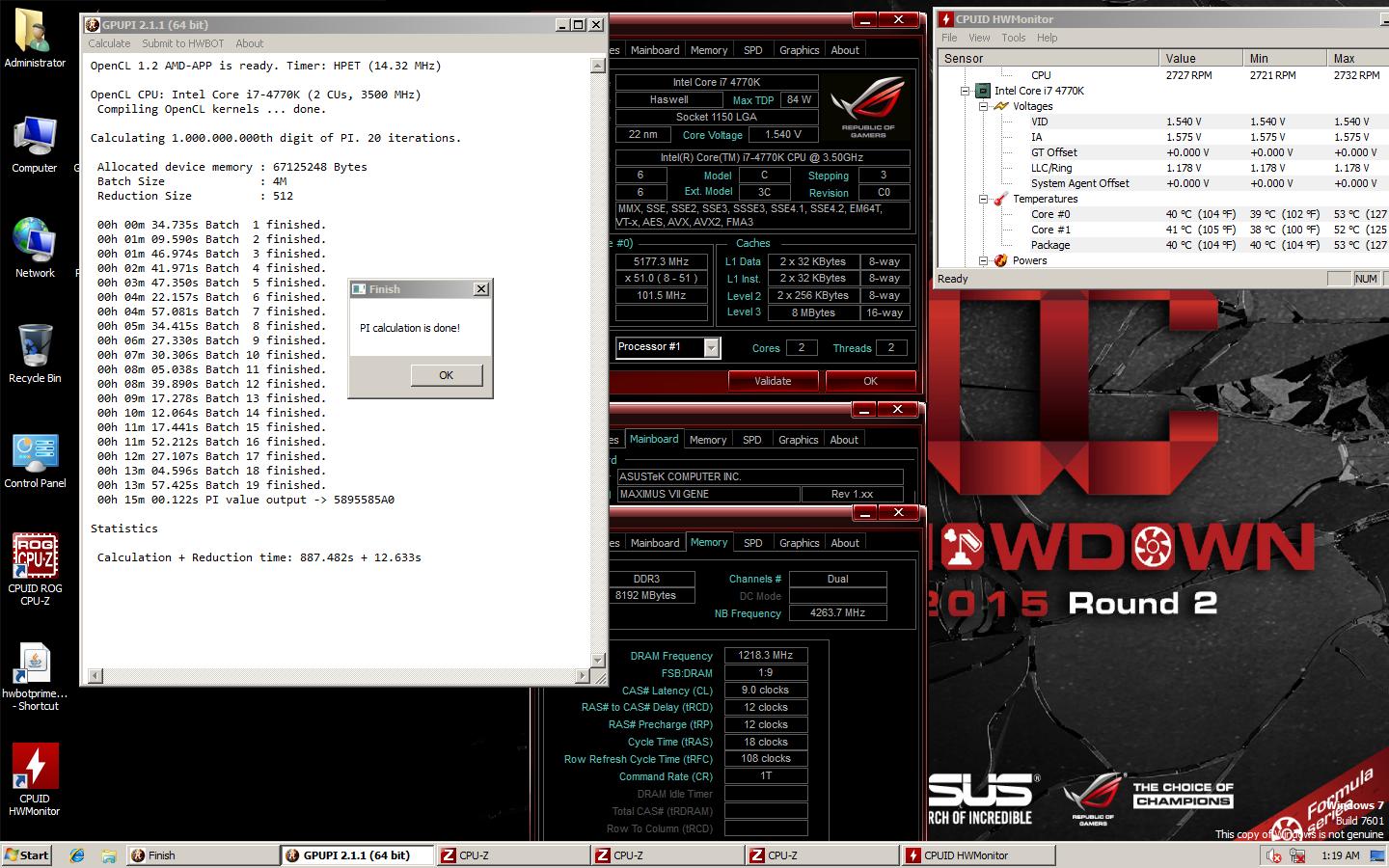Switch to CPUID HWMonitor taskbar button
Screen dimensions: 1389x868
pyautogui.click(x=978, y=855)
